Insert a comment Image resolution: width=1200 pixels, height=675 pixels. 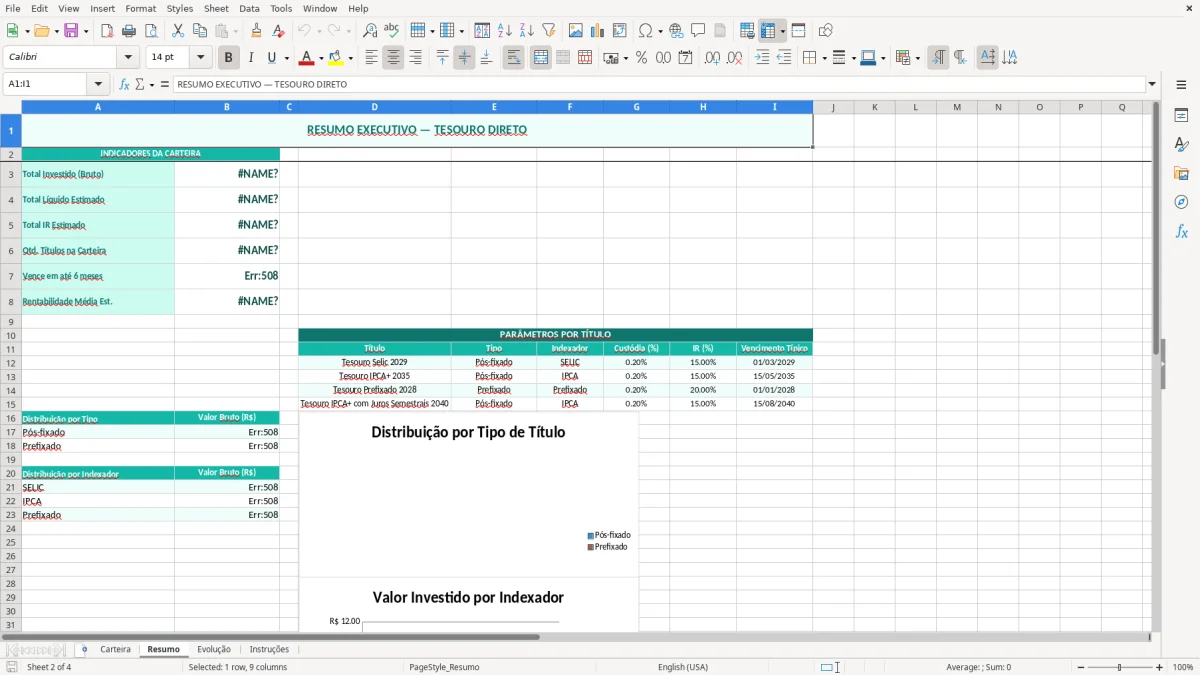coord(698,31)
